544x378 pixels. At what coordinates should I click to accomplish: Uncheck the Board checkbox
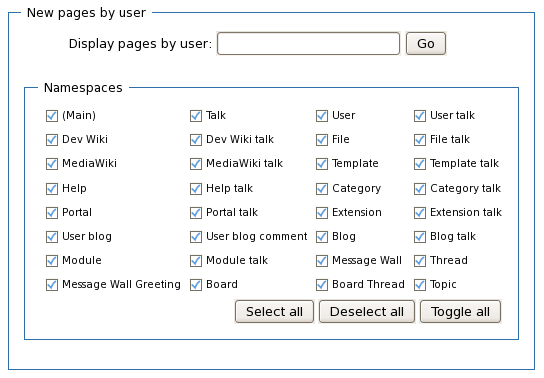tap(196, 285)
